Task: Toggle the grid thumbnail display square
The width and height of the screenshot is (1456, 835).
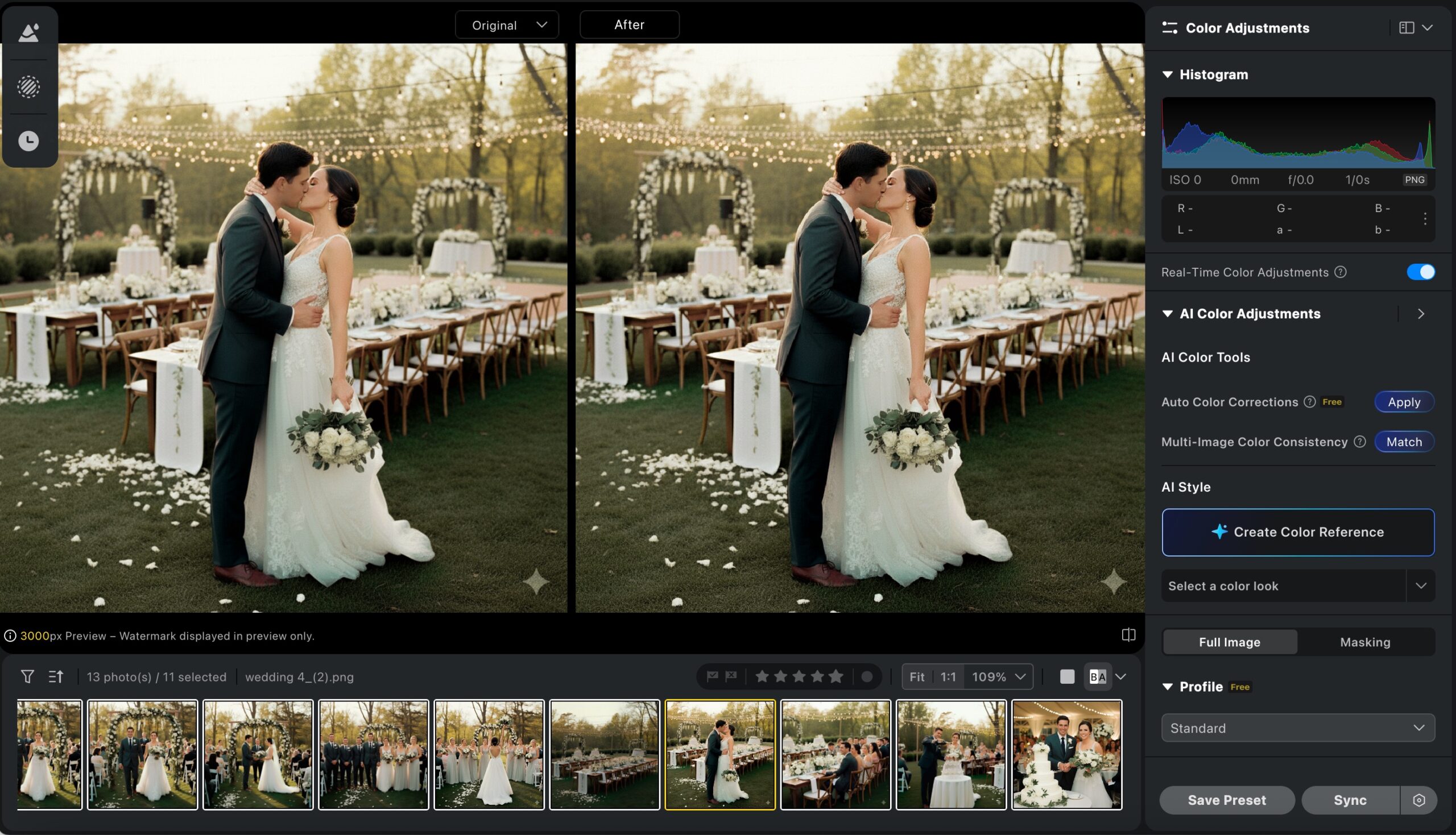Action: click(1067, 676)
